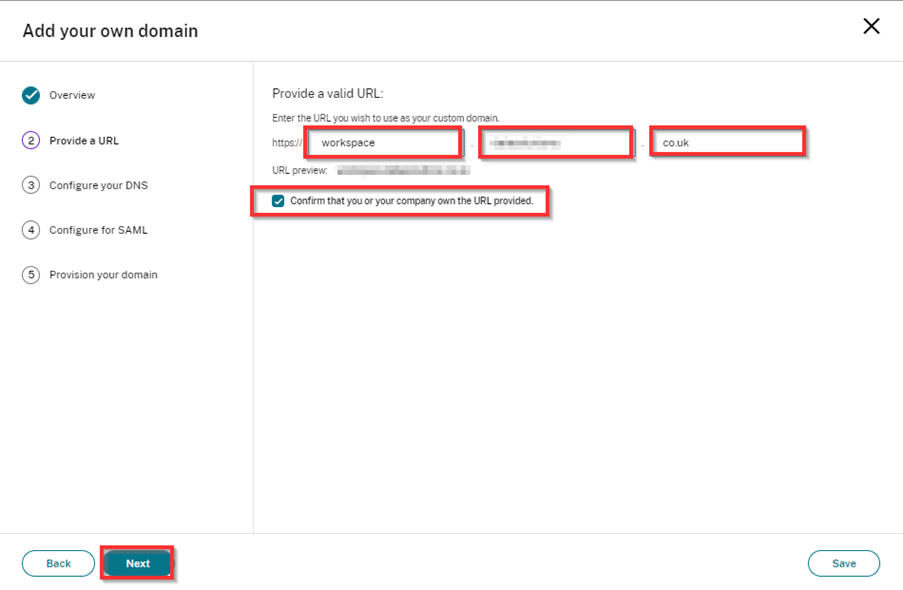The image size is (903, 590).
Task: Click the co.uk TLD input box
Action: coord(728,142)
